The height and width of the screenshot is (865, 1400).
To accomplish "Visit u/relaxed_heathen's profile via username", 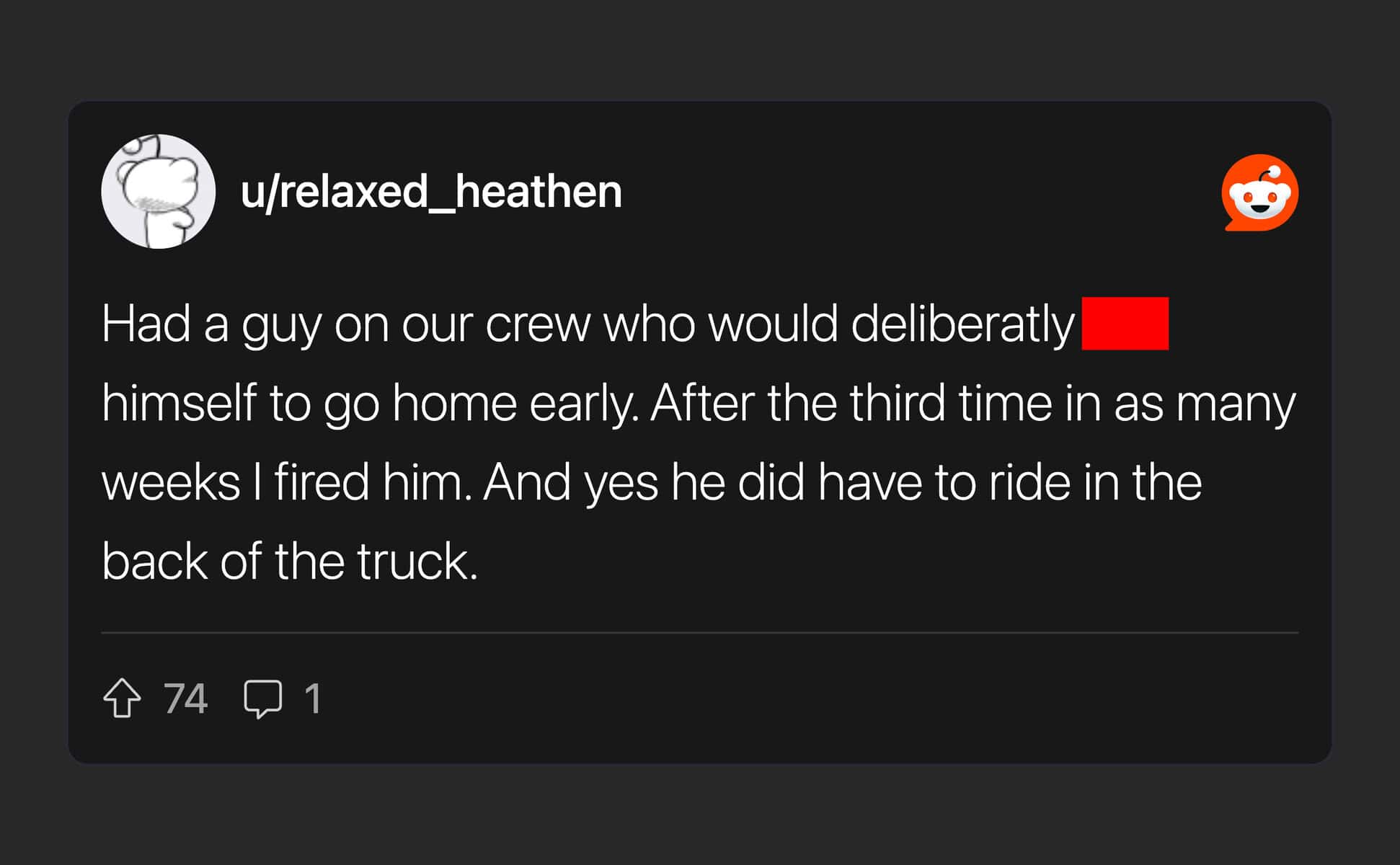I will tap(431, 192).
